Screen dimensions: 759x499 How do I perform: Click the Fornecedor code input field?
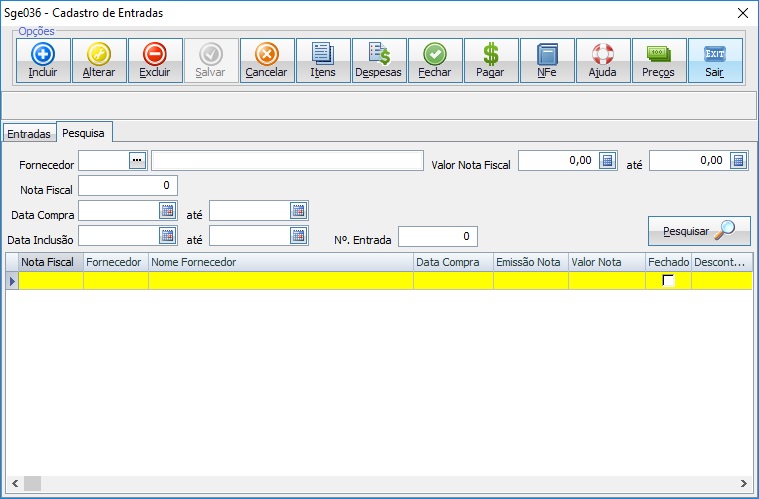point(104,160)
